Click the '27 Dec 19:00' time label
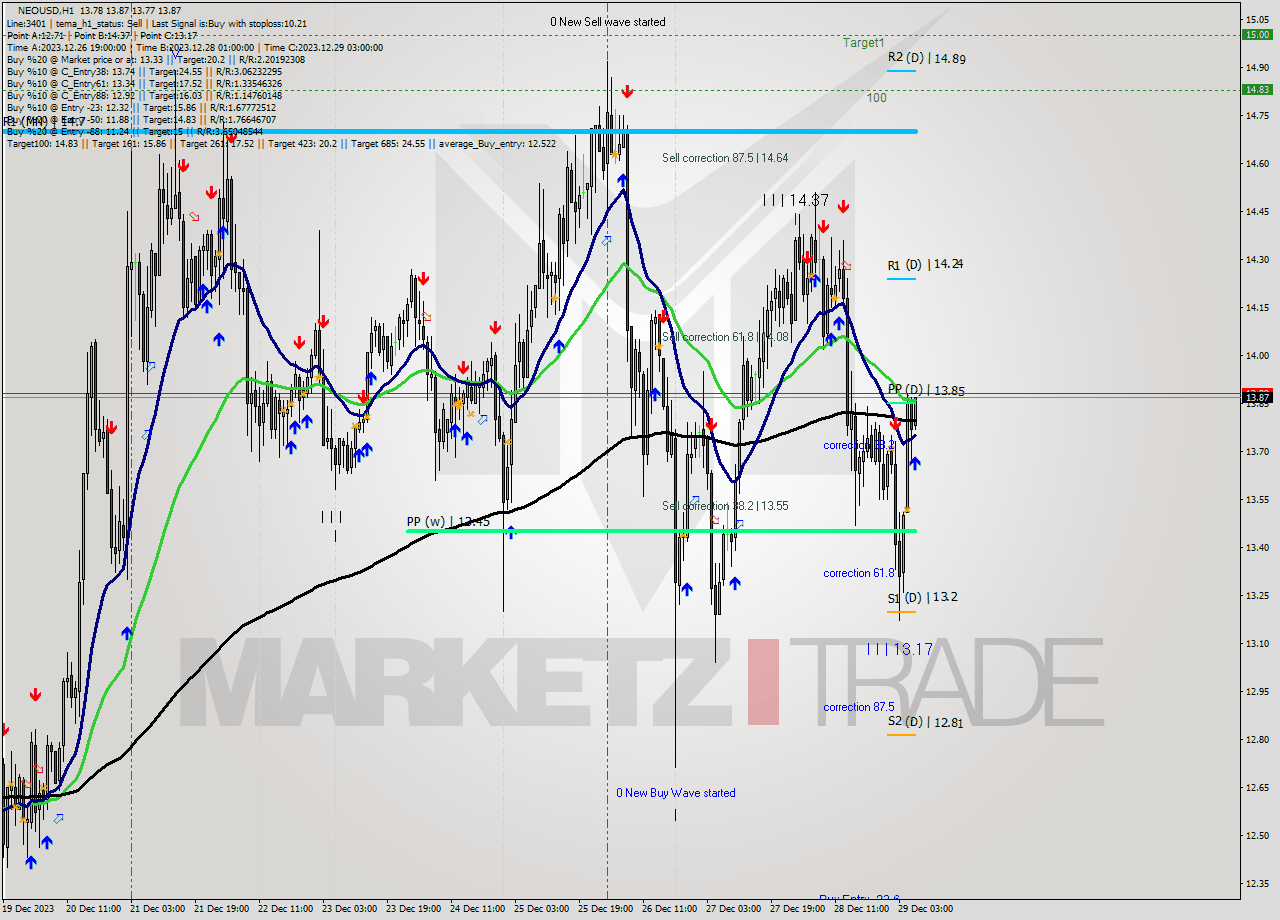The image size is (1280, 920). click(x=798, y=909)
